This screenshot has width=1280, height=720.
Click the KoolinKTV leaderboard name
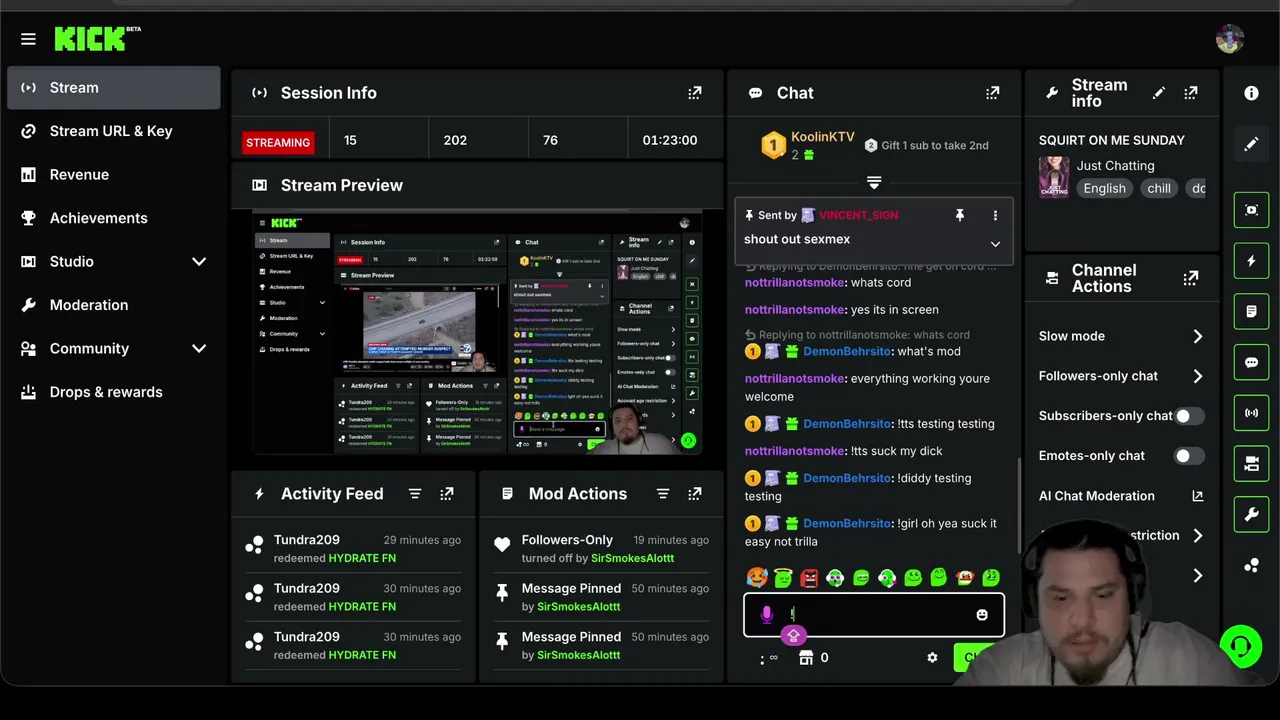822,137
